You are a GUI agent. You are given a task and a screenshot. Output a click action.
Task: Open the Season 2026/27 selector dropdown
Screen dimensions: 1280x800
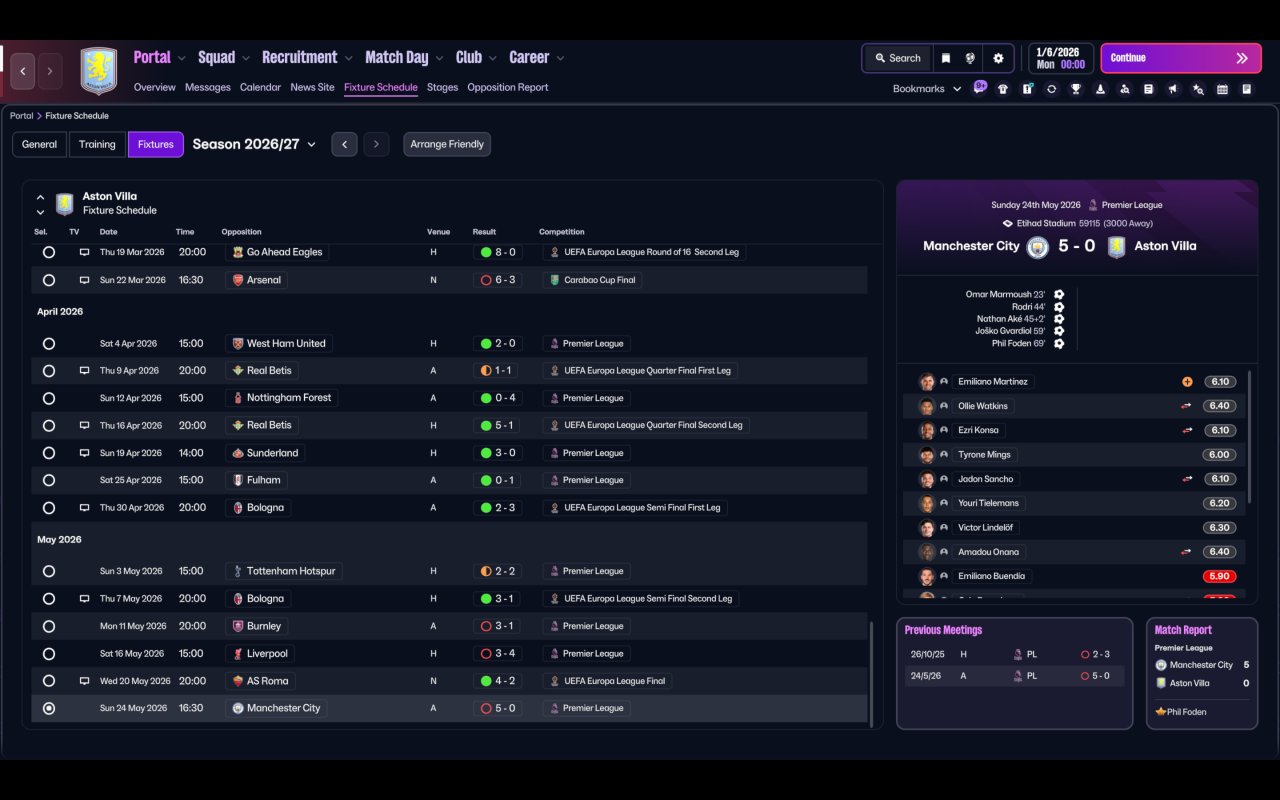(254, 144)
